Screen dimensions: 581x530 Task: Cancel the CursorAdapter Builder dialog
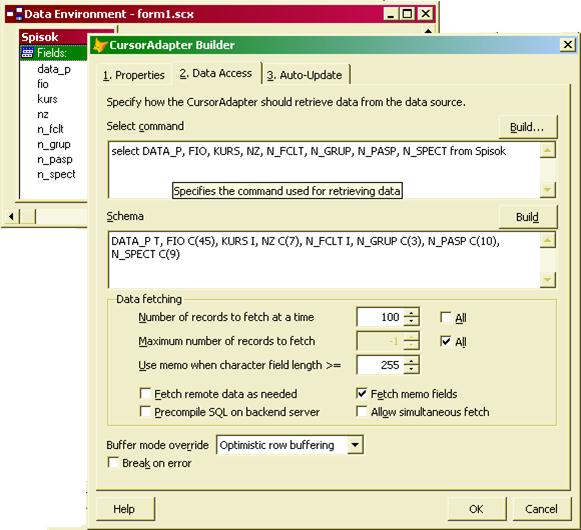click(x=541, y=509)
